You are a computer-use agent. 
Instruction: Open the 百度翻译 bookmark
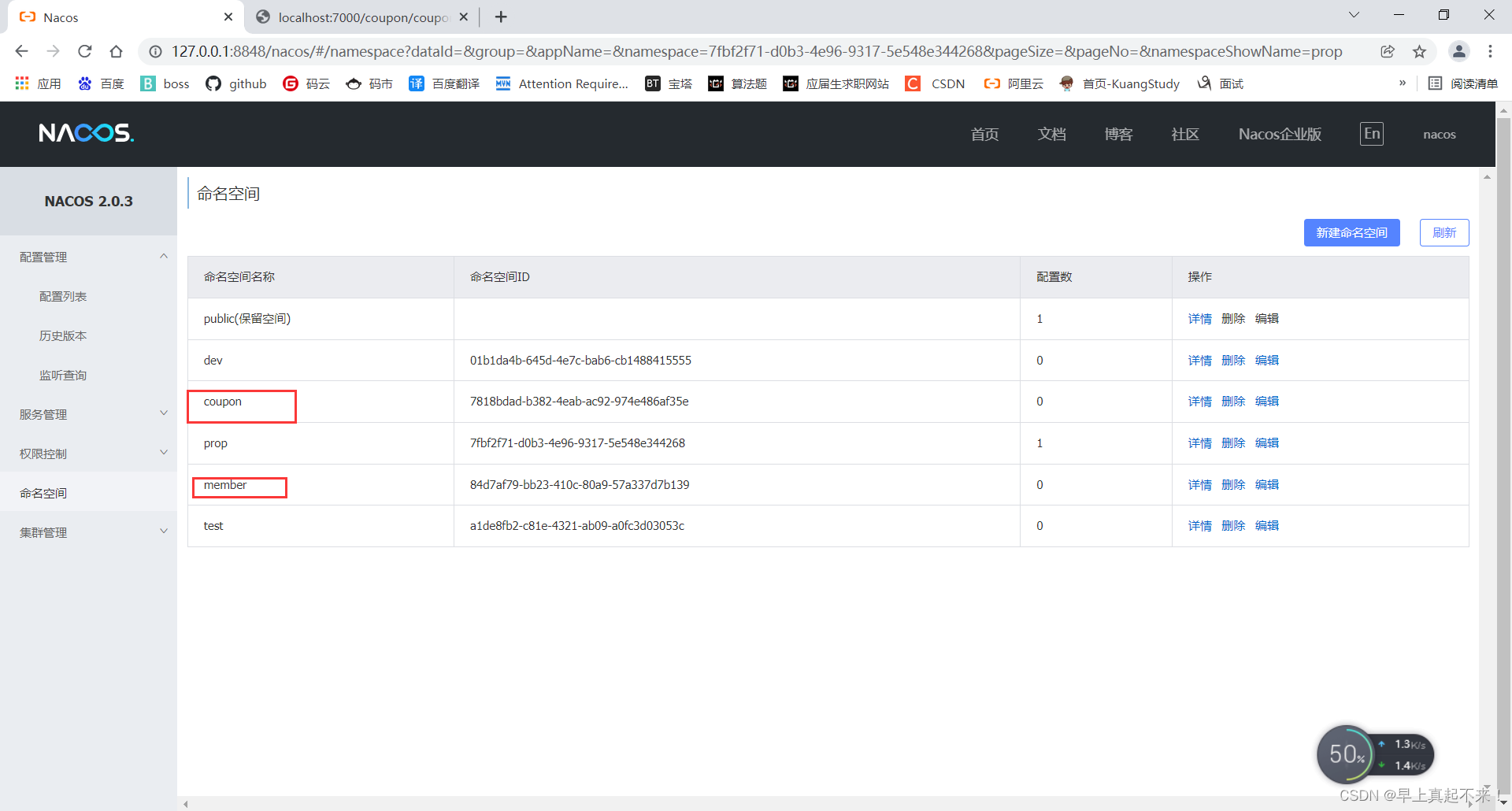coord(444,83)
